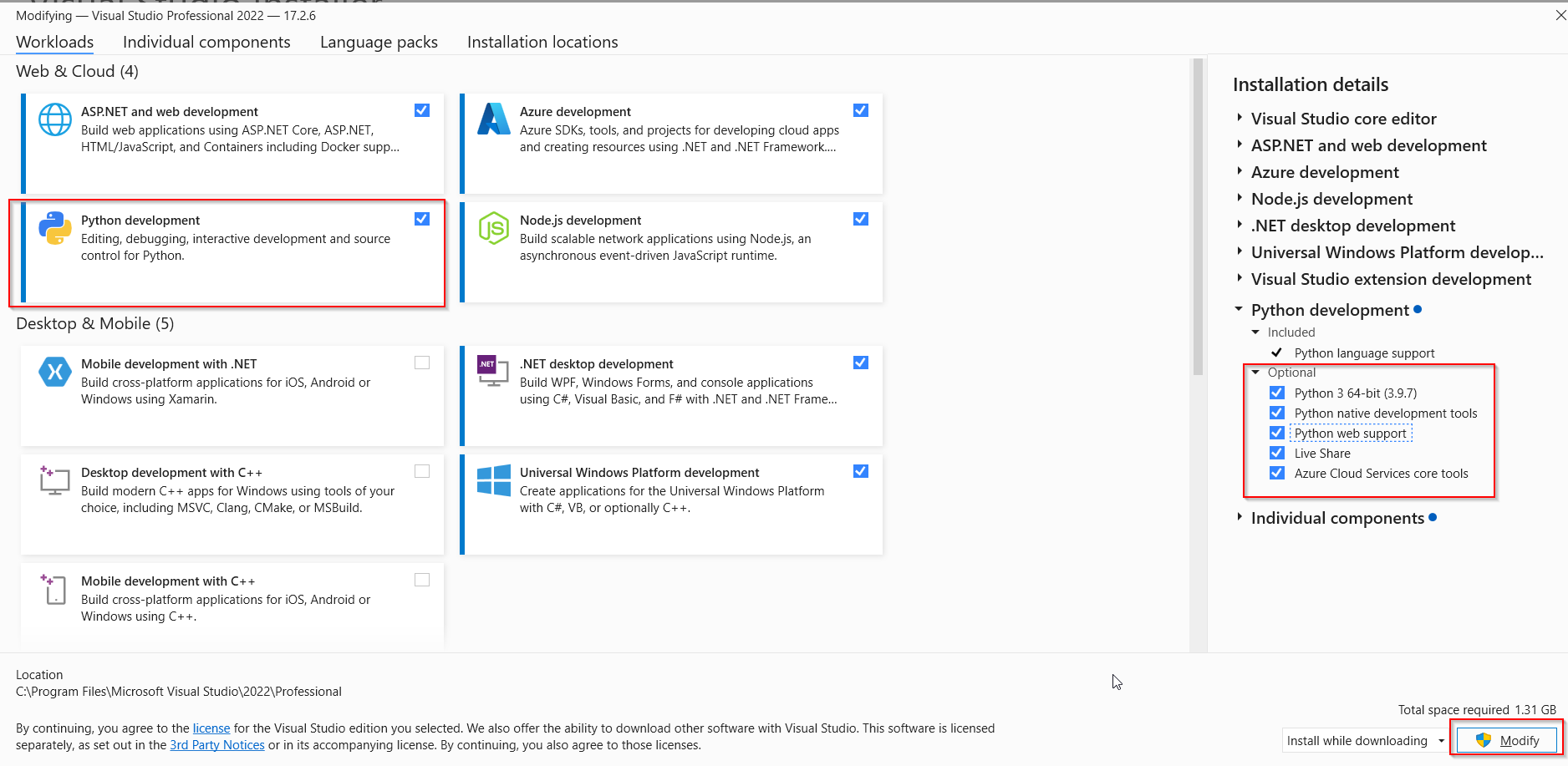This screenshot has width=1568, height=766.
Task: Collapse the Optional section
Action: pyautogui.click(x=1255, y=373)
